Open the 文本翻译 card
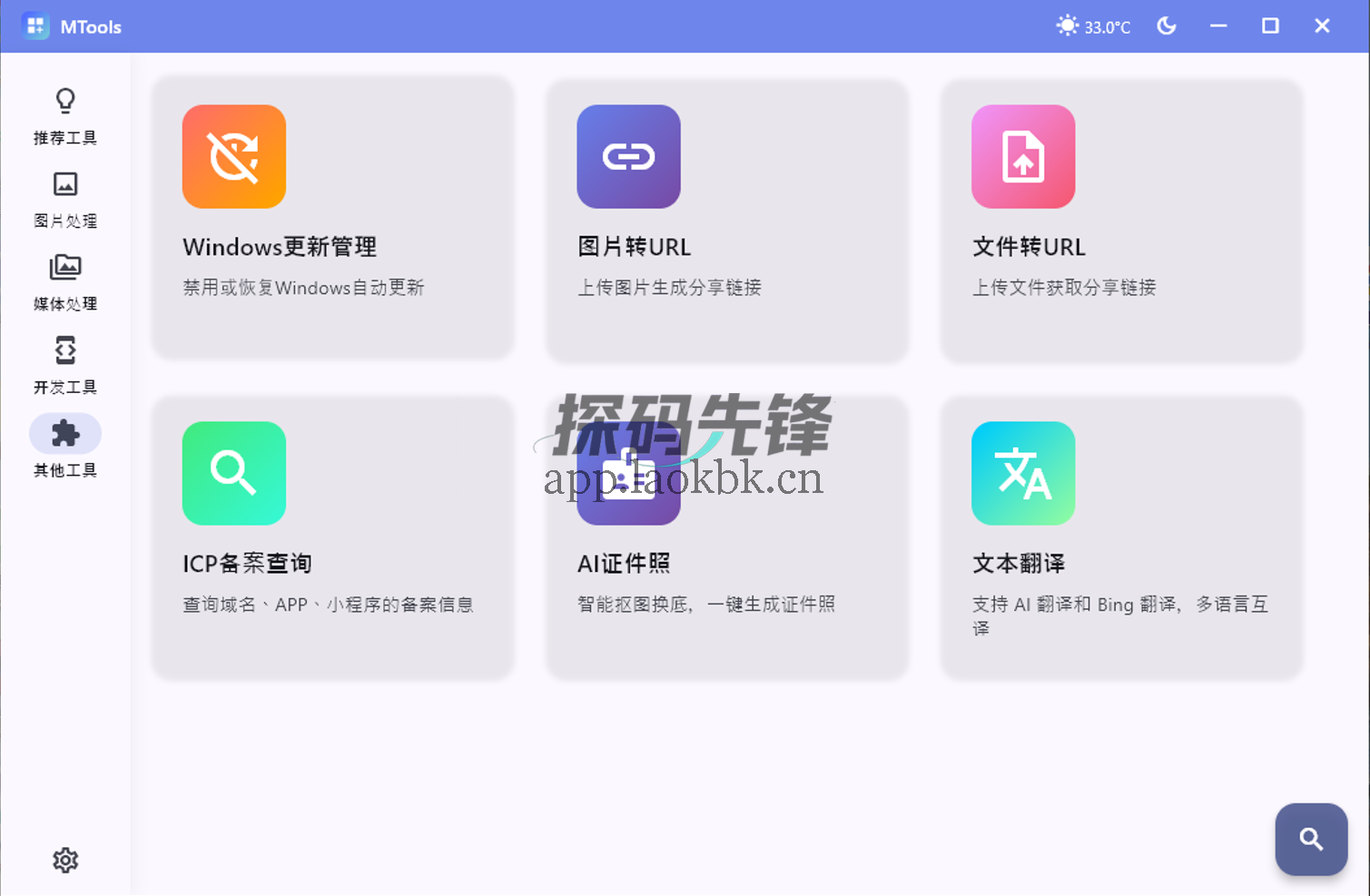Screen dimensions: 1370x896 1121,536
